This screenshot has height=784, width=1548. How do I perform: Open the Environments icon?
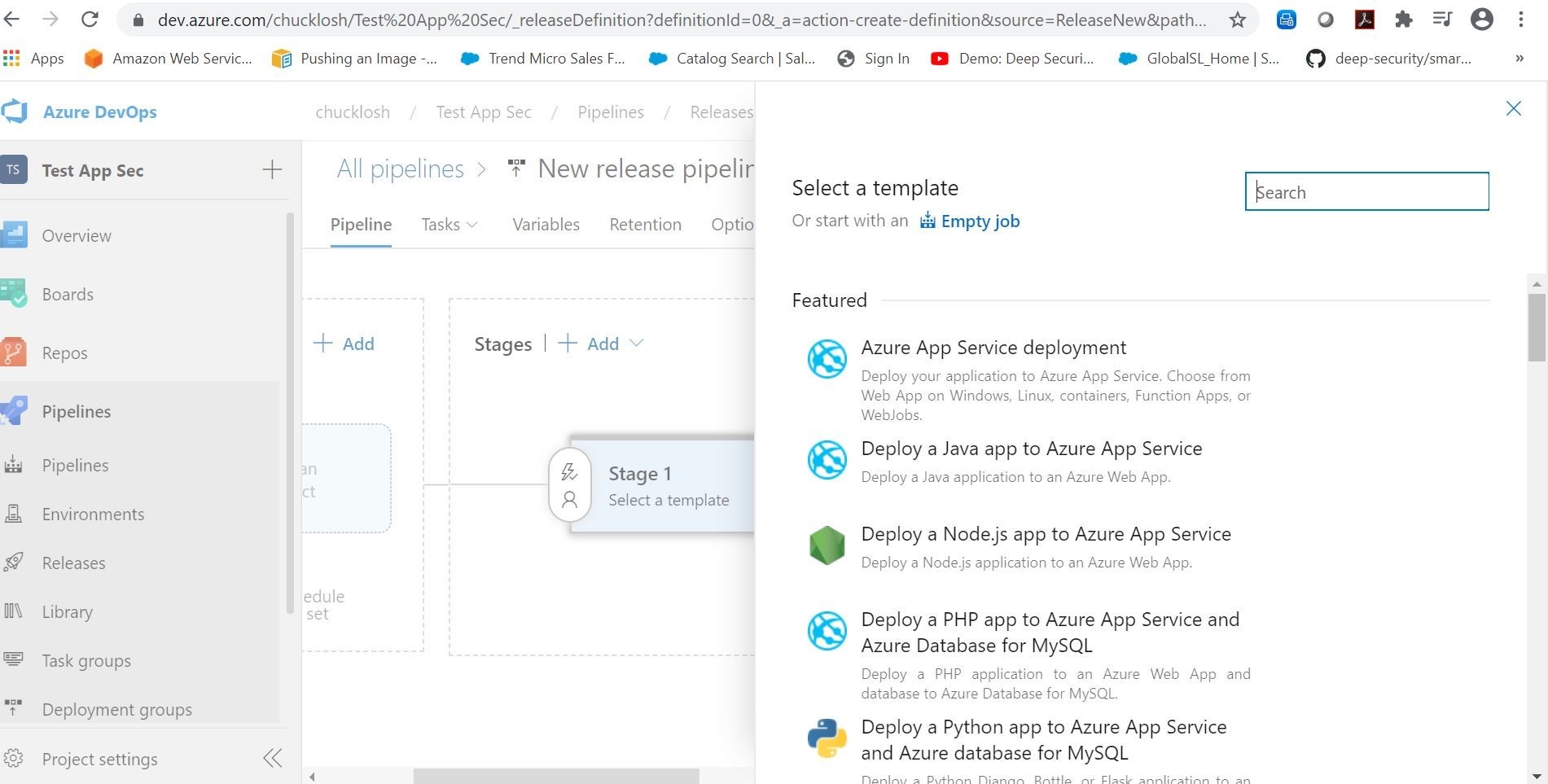(x=13, y=514)
